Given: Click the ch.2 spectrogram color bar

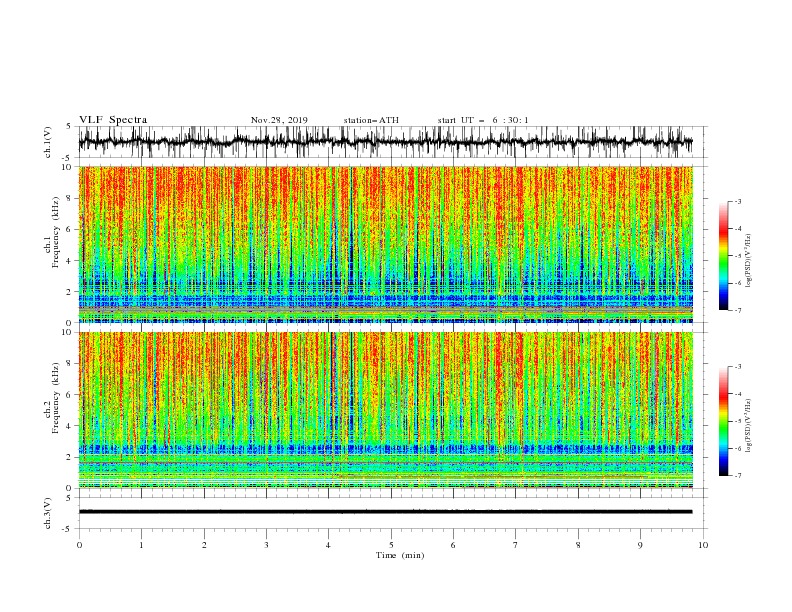Looking at the screenshot, I should [x=723, y=421].
